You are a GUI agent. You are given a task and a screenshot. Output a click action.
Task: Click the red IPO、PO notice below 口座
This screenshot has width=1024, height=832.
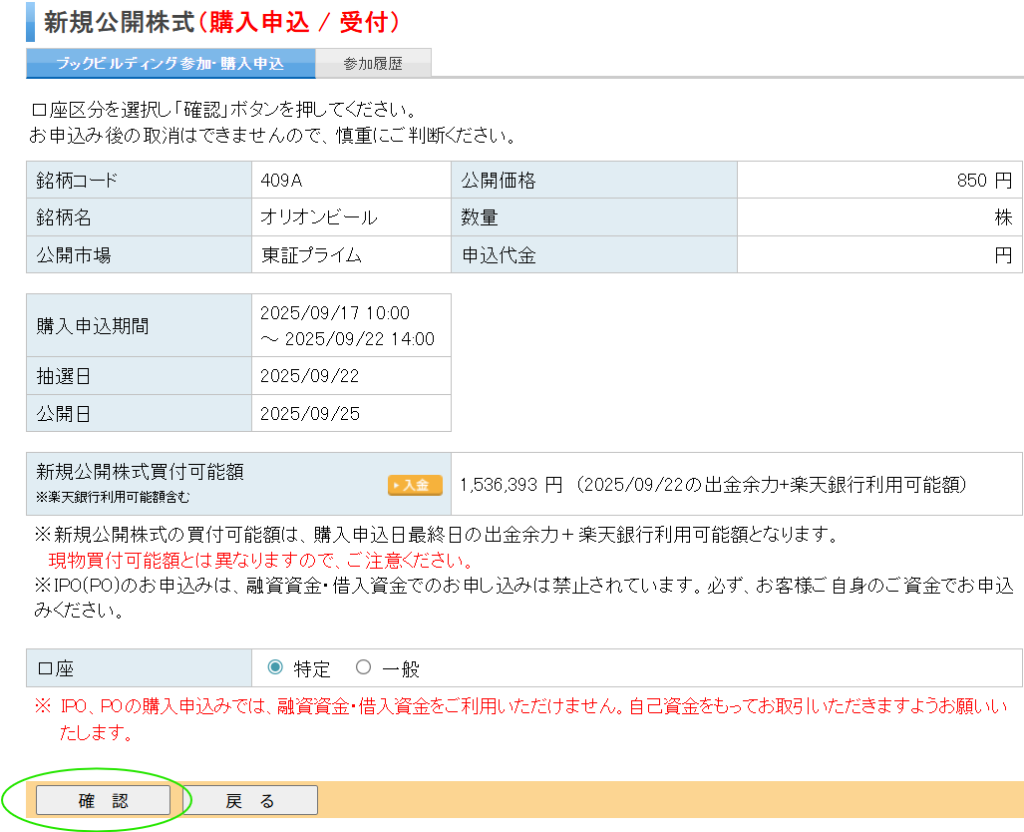click(x=520, y=707)
